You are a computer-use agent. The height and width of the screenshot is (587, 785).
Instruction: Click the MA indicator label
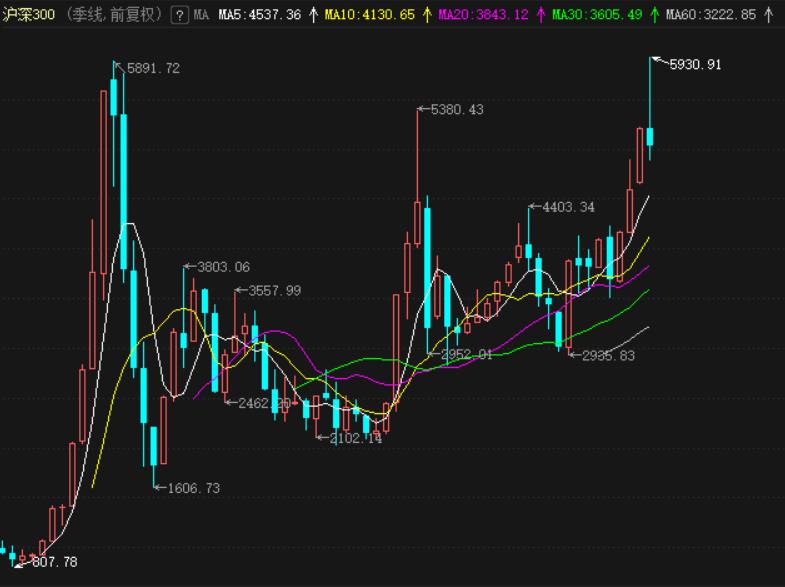coord(201,15)
